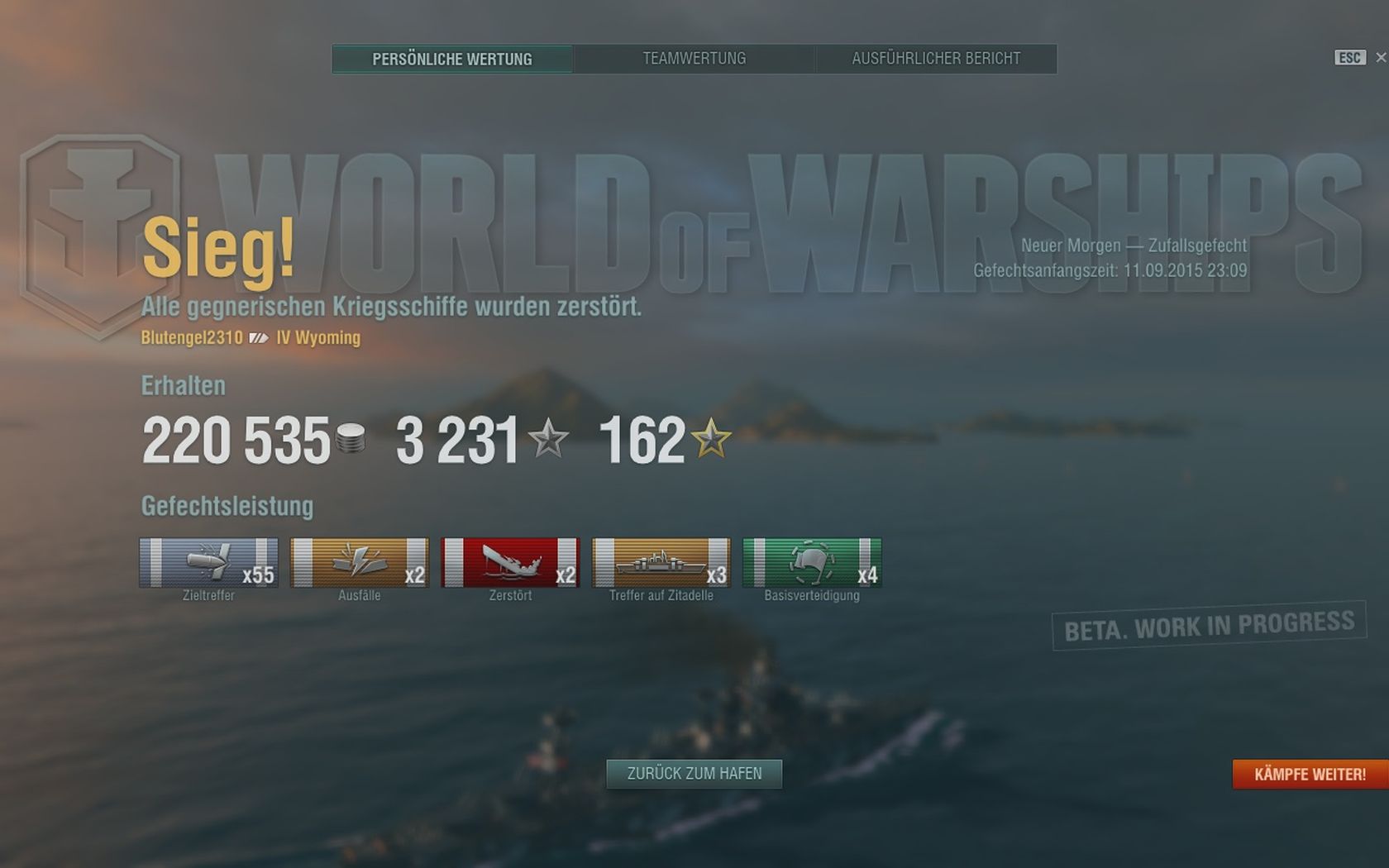Viewport: 1389px width, 868px height.
Task: Click the orange Kämpfe weiter! button
Action: pyautogui.click(x=1310, y=775)
